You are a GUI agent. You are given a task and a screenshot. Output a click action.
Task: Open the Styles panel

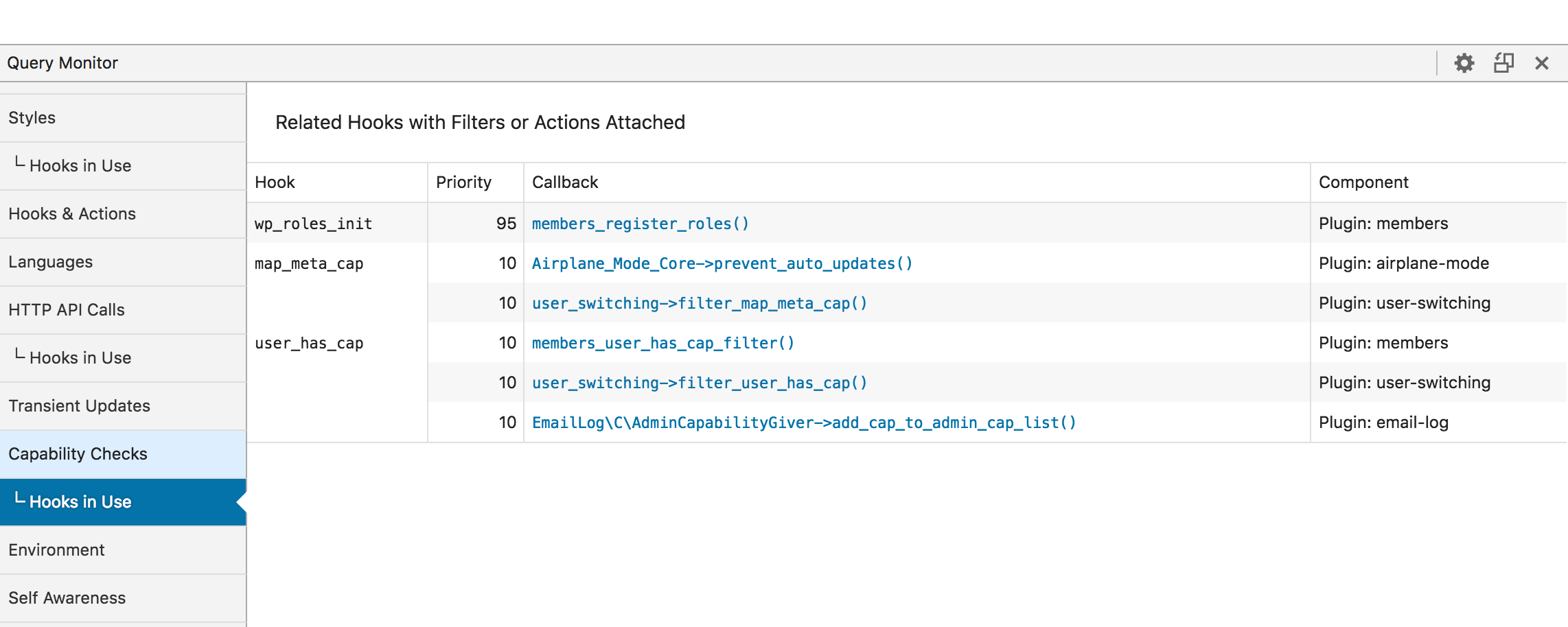123,118
